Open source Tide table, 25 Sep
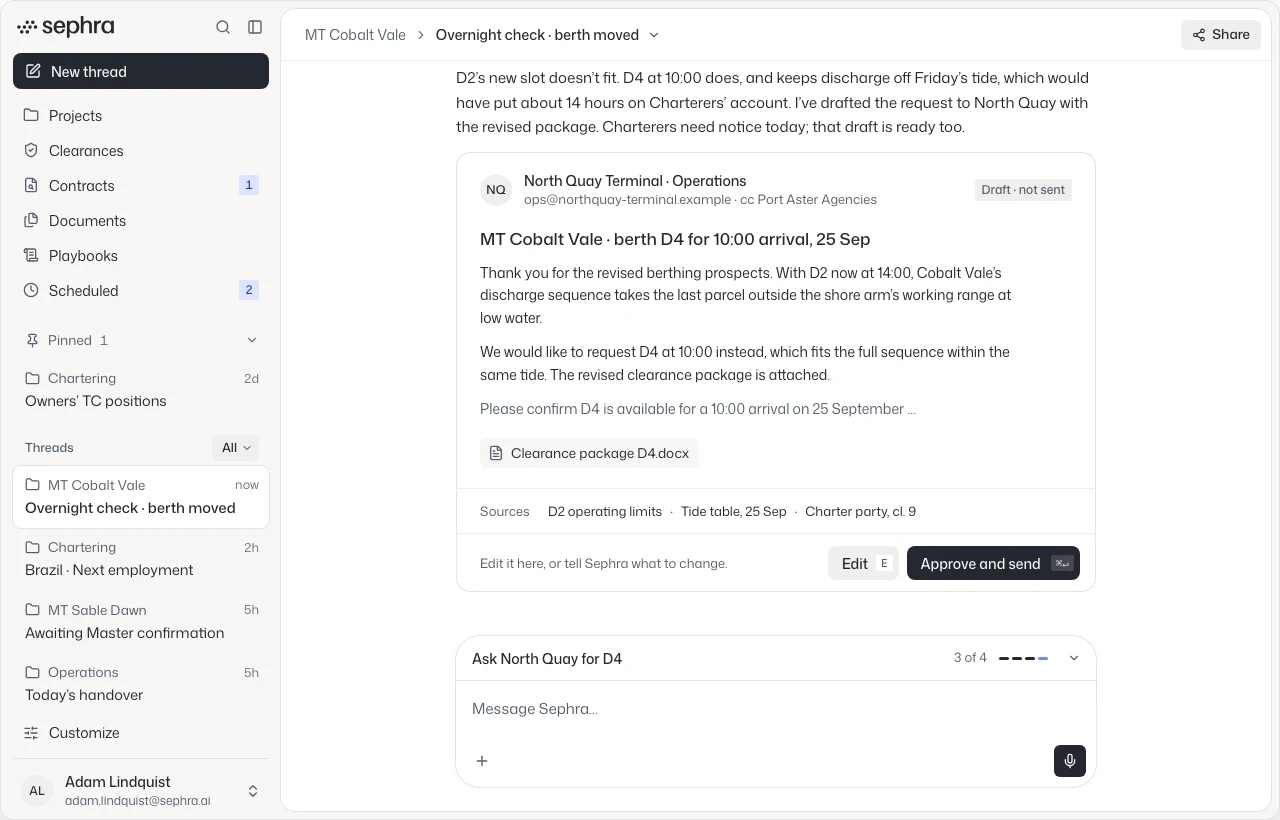 pyautogui.click(x=734, y=512)
